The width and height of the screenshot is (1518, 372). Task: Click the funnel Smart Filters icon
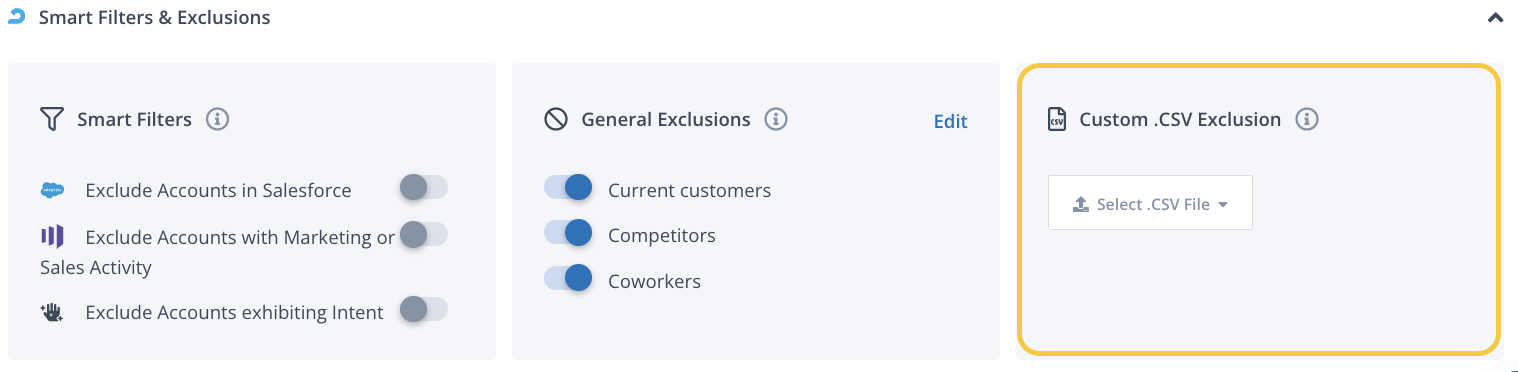click(52, 120)
